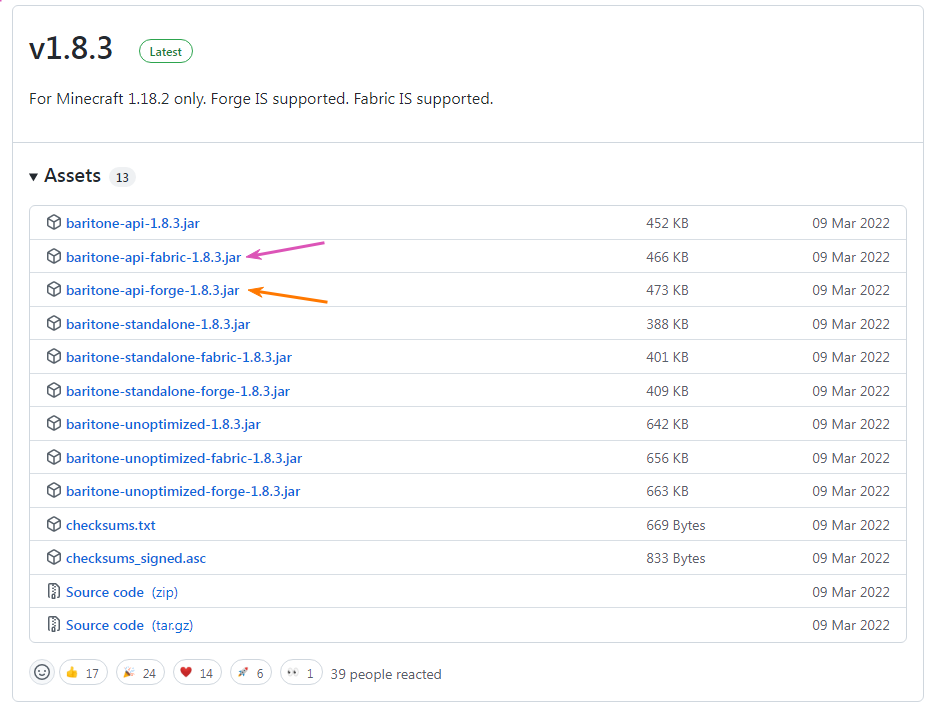Click package icon beside baritone-unoptimized-1.8.3.jar

point(53,424)
